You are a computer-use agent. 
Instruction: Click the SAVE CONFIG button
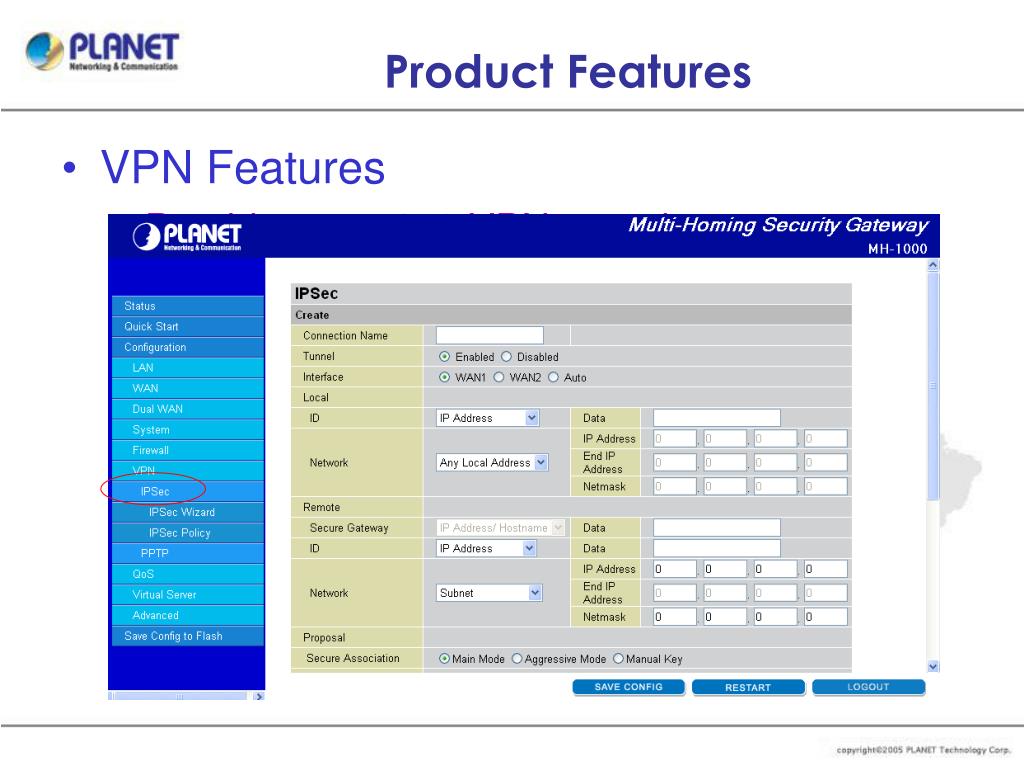pos(628,687)
